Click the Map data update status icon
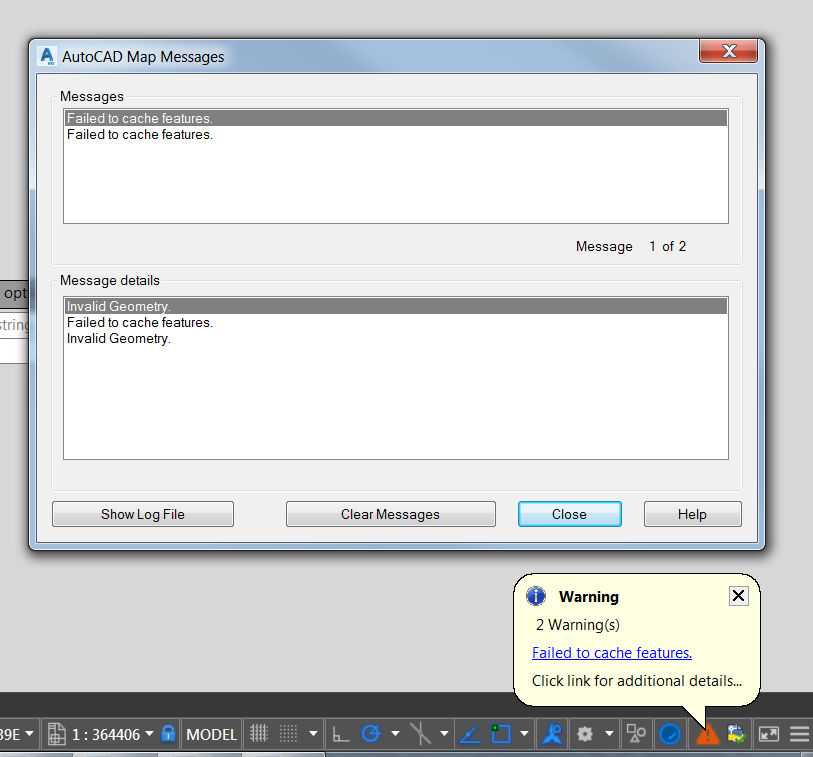 (737, 734)
